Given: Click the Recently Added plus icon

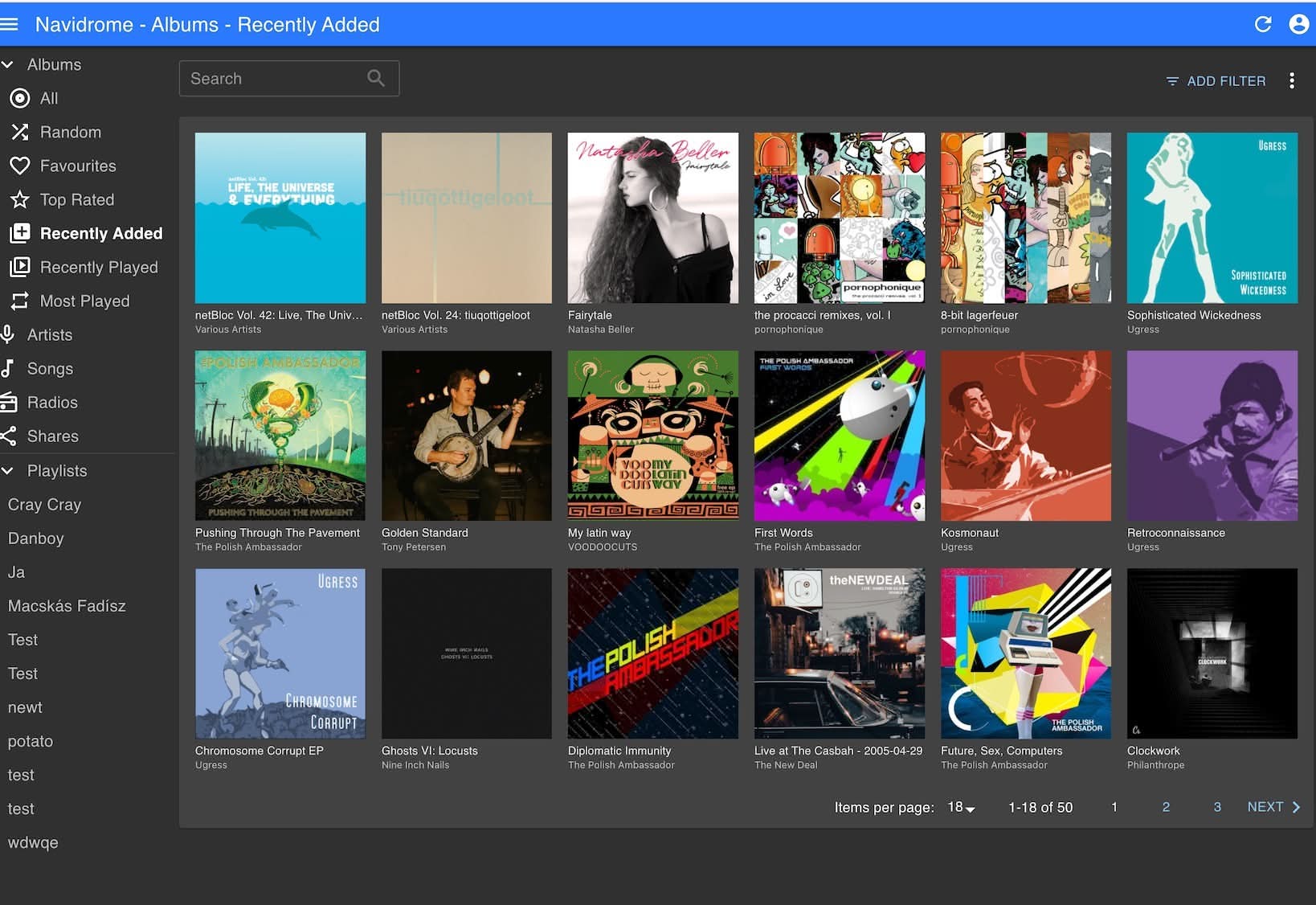Looking at the screenshot, I should point(19,233).
